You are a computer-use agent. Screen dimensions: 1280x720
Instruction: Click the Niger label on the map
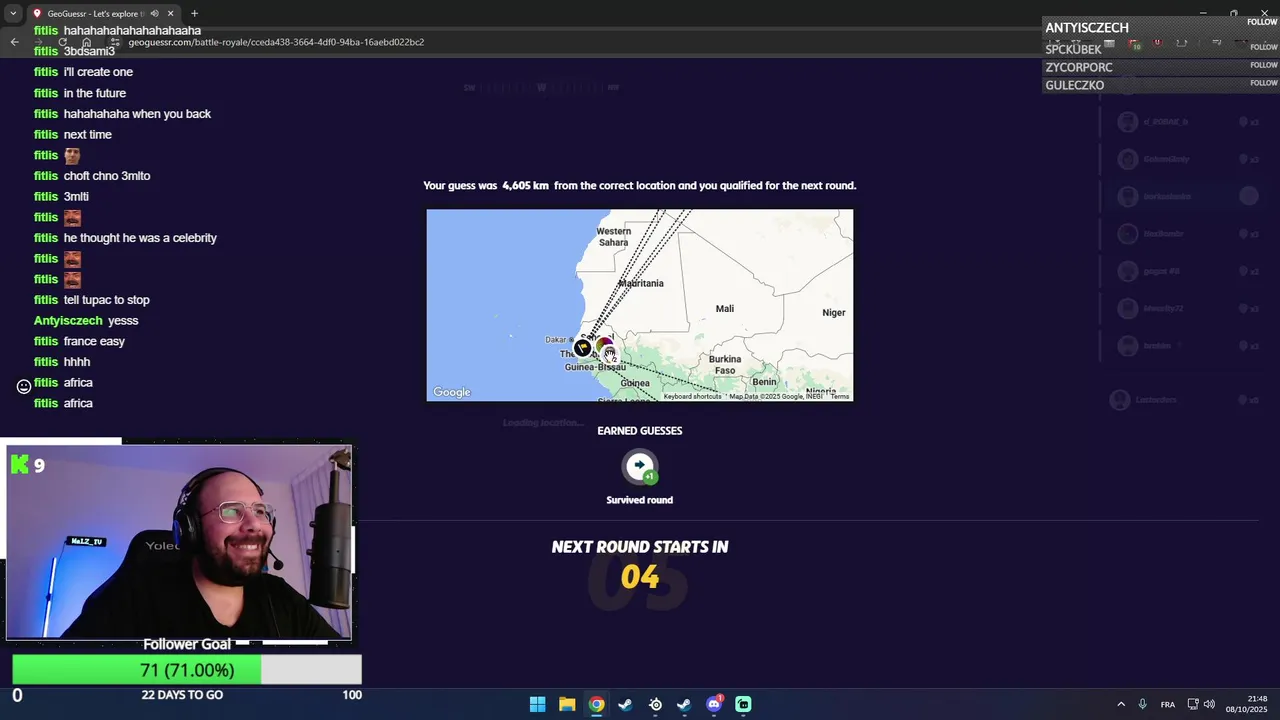click(x=834, y=313)
